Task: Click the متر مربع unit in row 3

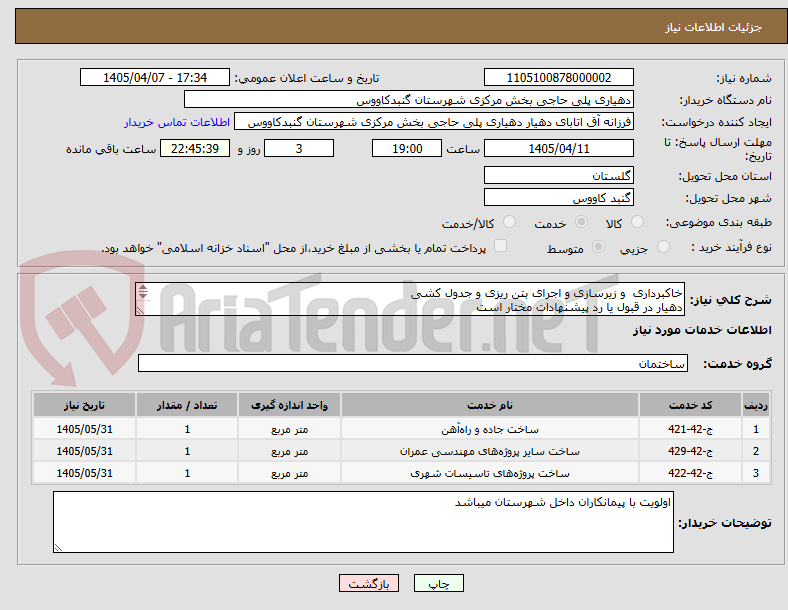Action: pyautogui.click(x=289, y=474)
